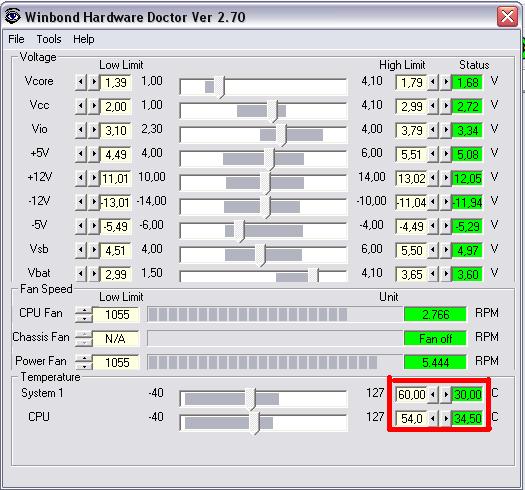The height and width of the screenshot is (490, 525).
Task: Click the CPU Fan speed bar
Action: tap(275, 314)
